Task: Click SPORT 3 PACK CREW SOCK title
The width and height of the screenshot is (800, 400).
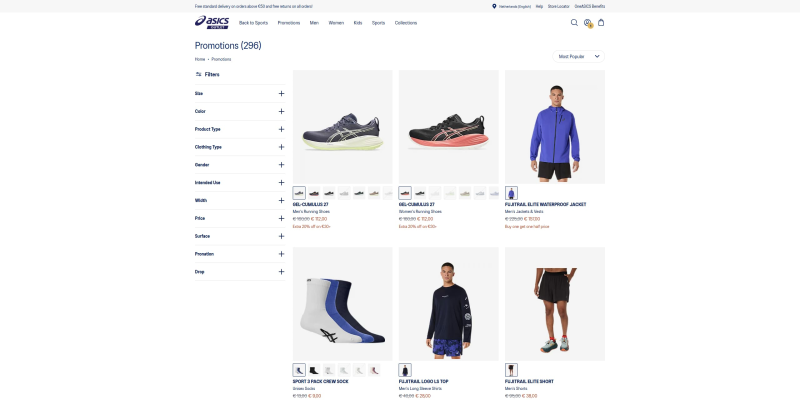Action: 320,382
